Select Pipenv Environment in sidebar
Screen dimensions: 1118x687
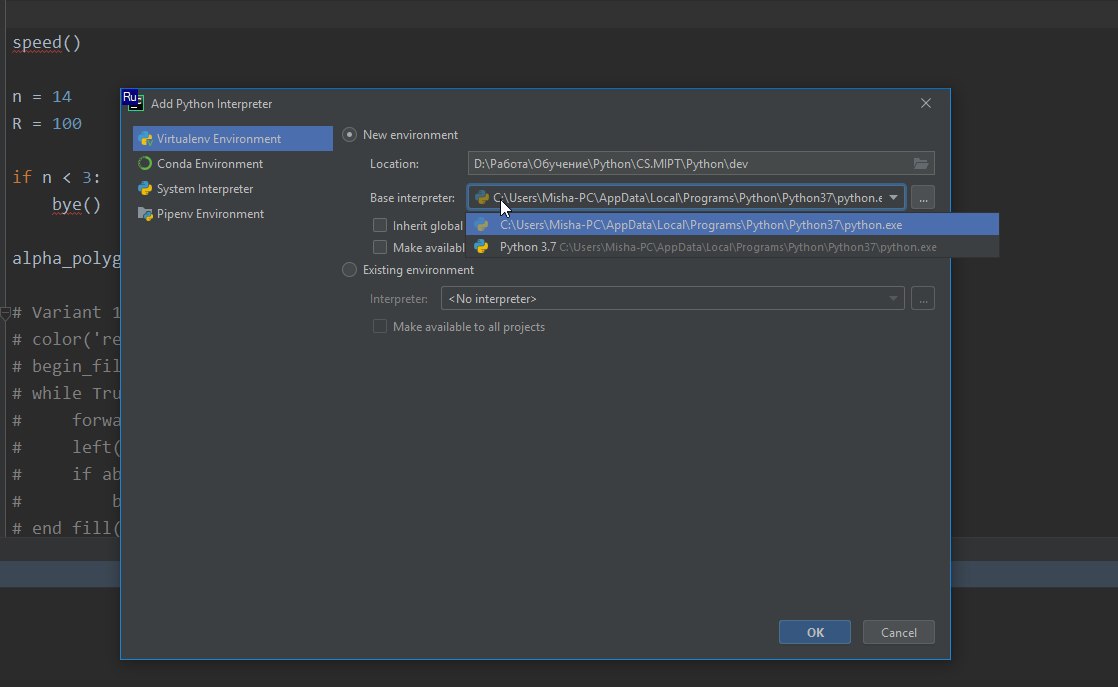232,213
